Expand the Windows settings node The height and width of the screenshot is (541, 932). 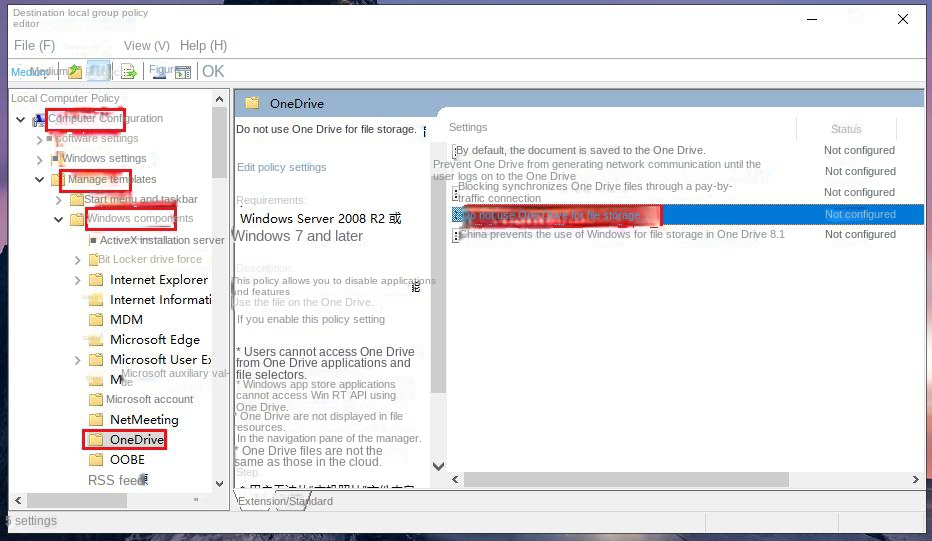pyautogui.click(x=40, y=159)
